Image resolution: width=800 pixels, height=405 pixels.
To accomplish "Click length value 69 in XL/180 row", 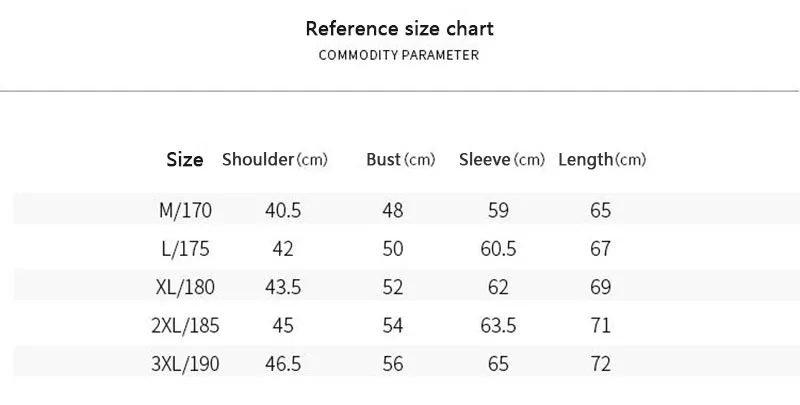I will point(601,287).
